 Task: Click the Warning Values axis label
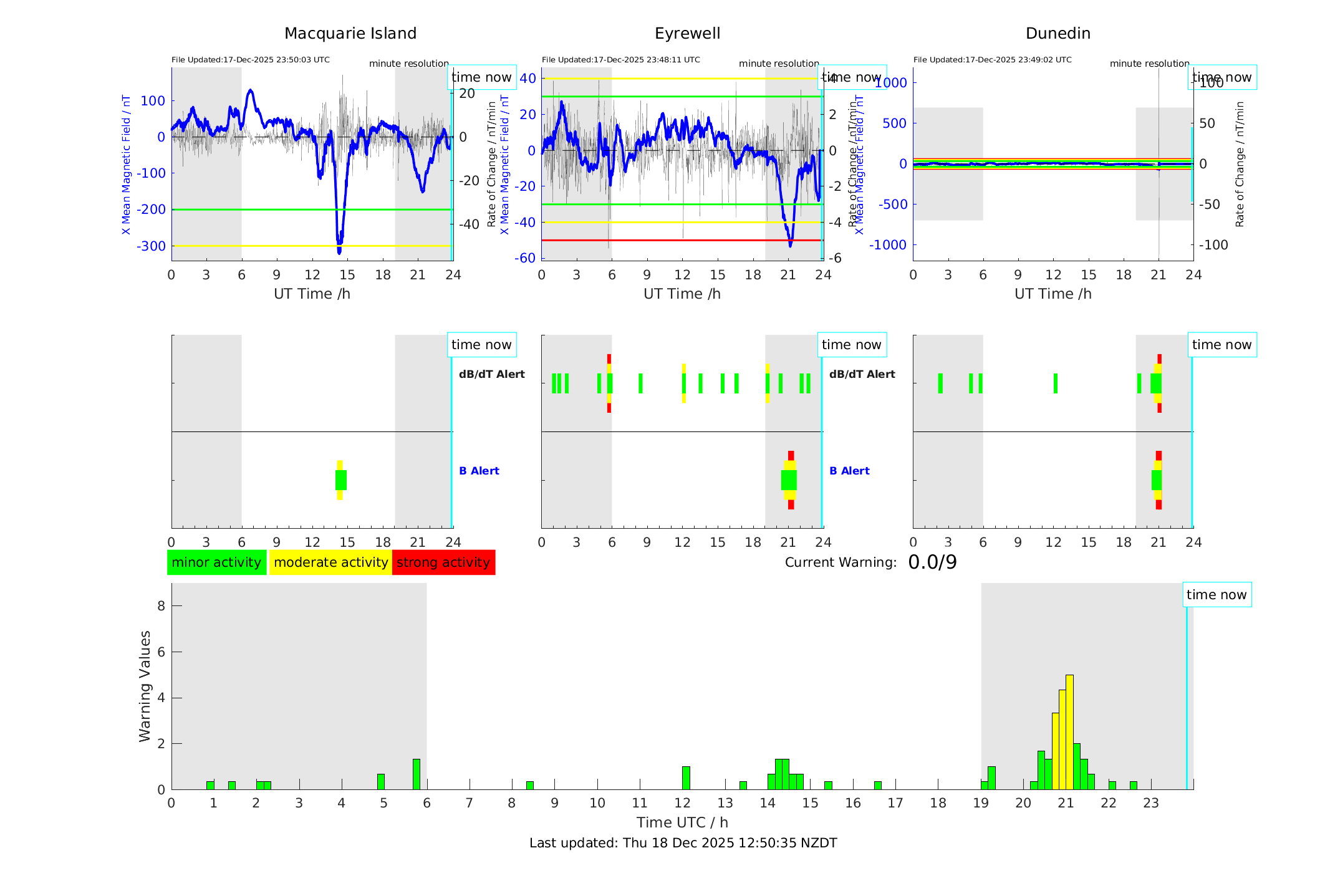[145, 686]
